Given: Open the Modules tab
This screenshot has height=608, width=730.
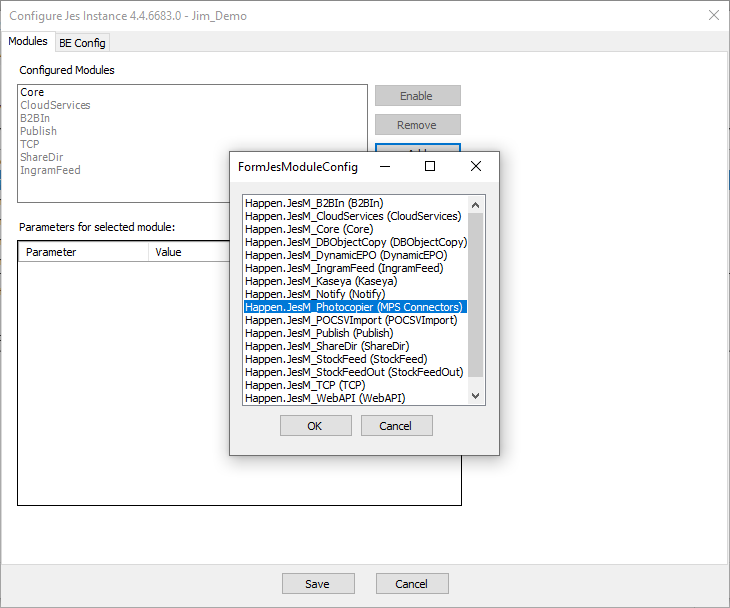Looking at the screenshot, I should pos(28,41).
